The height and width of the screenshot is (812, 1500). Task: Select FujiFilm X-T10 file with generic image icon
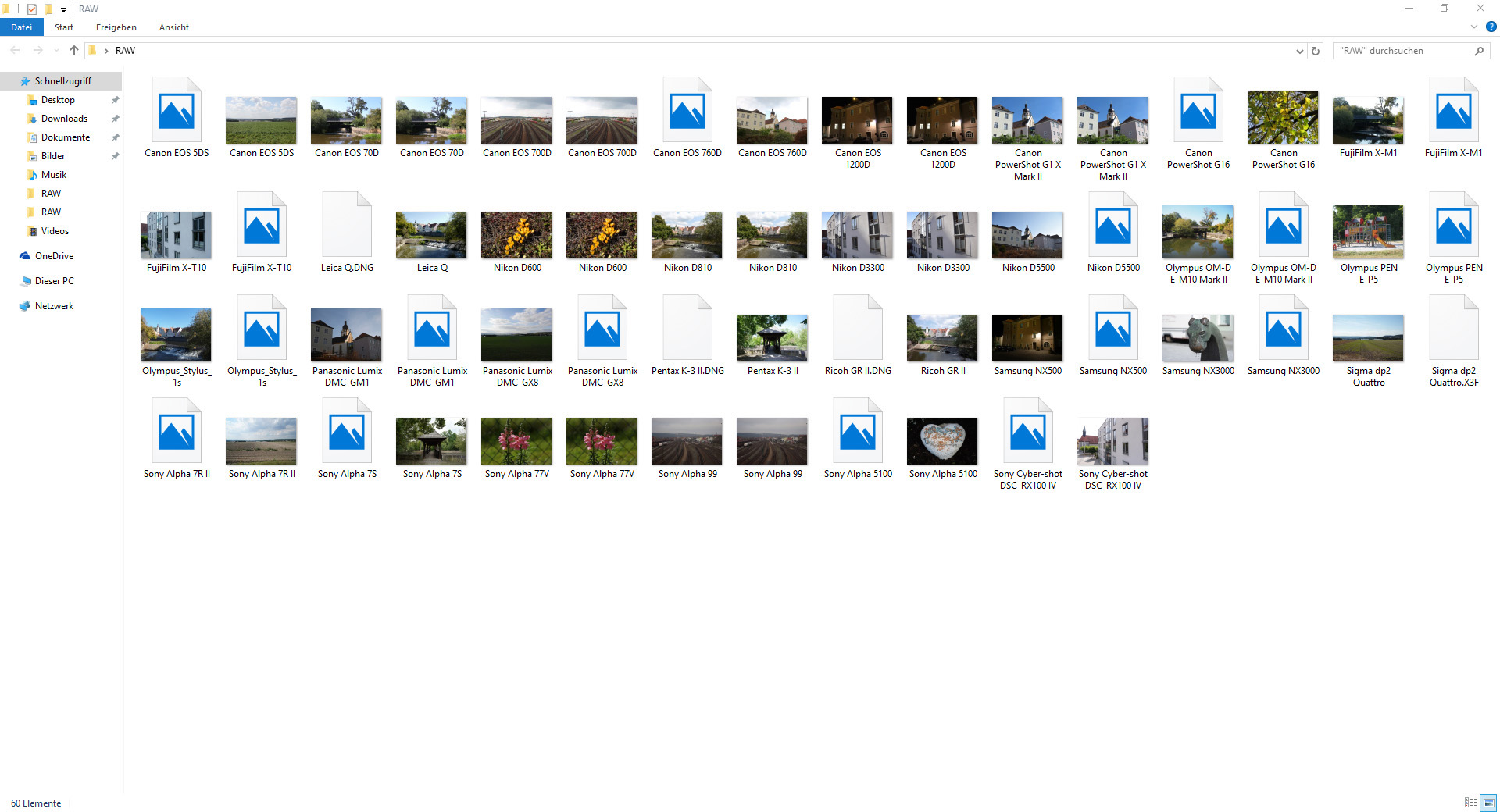[x=262, y=225]
